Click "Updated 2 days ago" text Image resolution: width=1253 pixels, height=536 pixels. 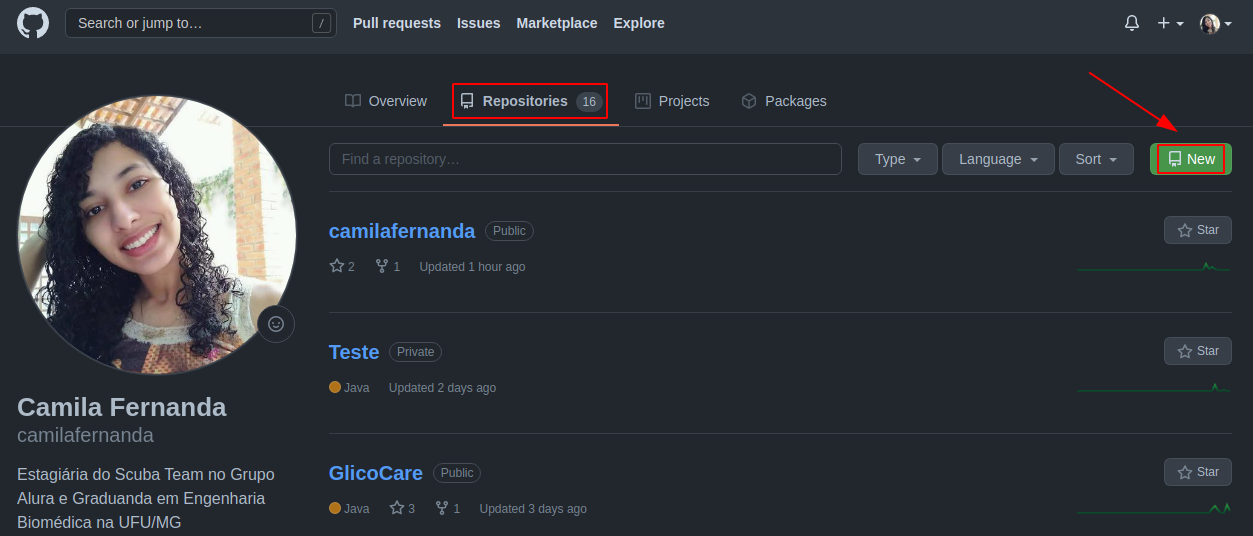click(442, 388)
